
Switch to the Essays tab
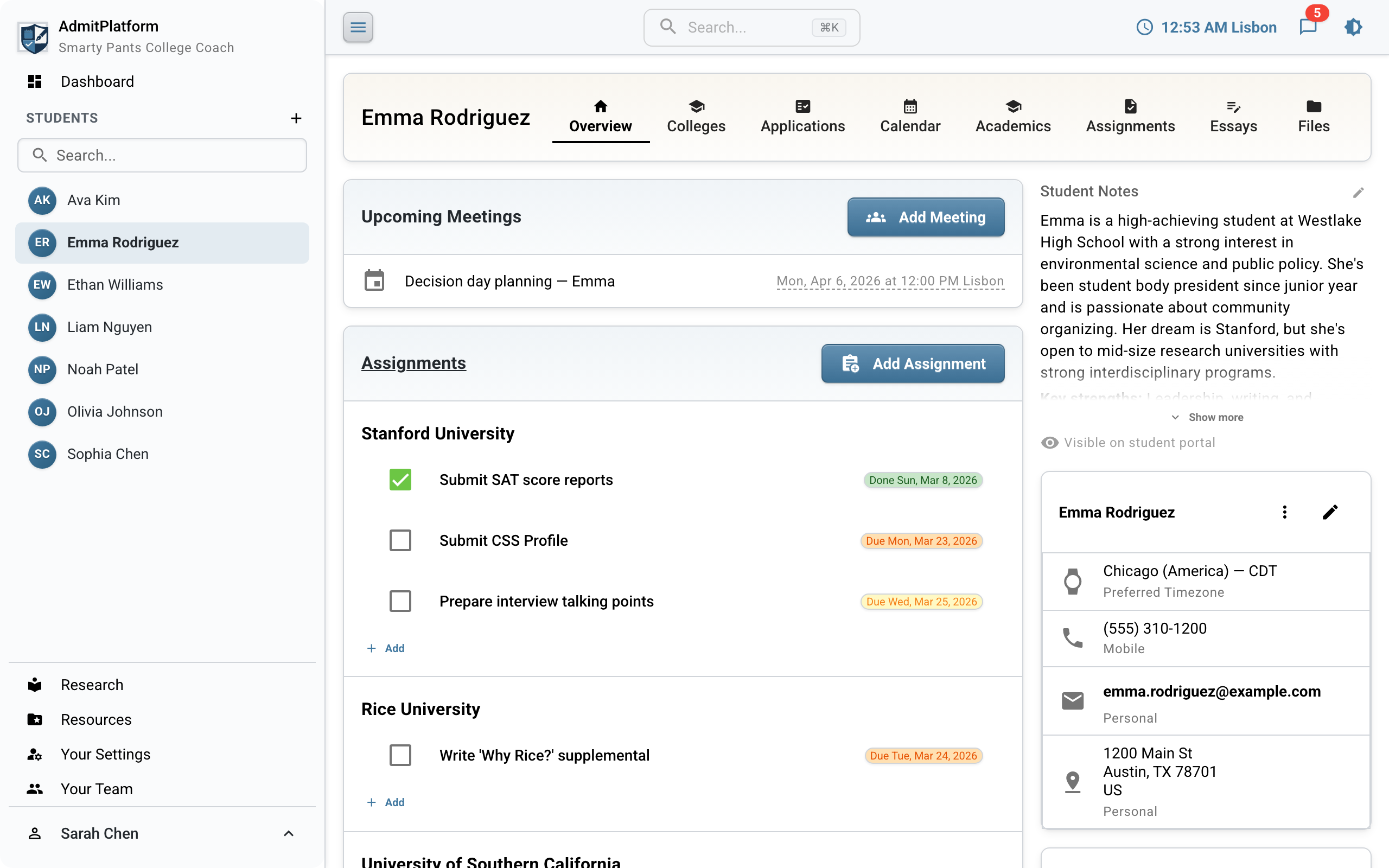(1233, 117)
